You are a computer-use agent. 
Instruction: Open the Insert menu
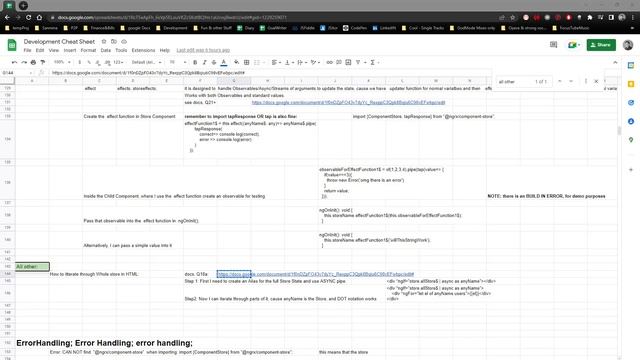tap(70, 50)
